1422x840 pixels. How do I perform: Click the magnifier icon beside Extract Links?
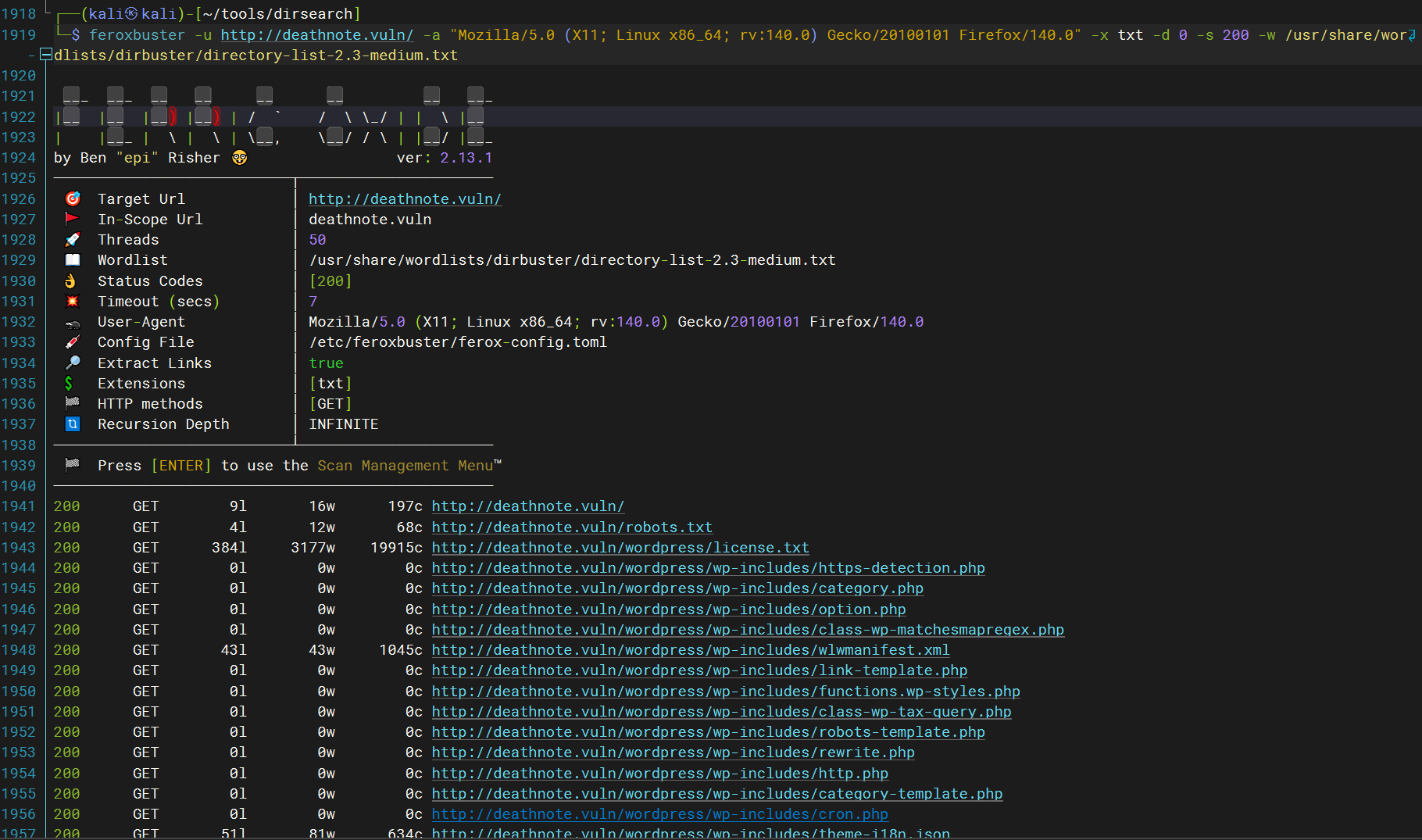coord(73,363)
